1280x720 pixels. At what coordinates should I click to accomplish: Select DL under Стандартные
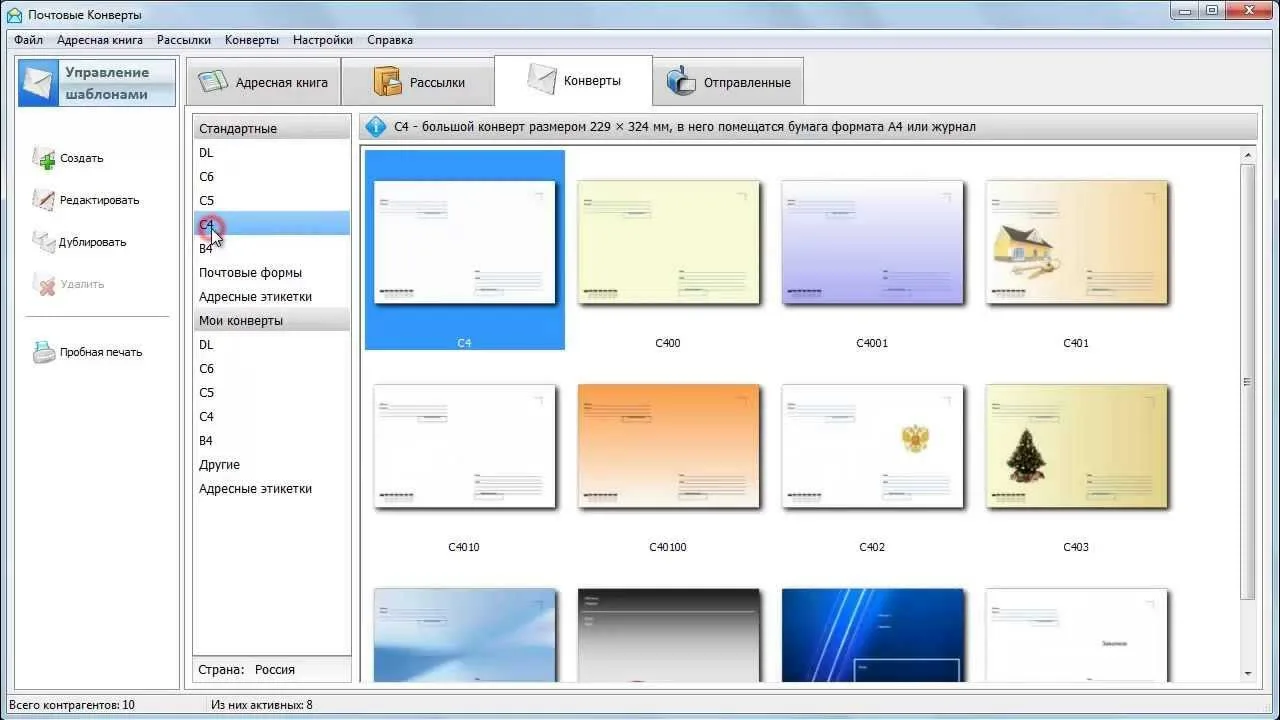click(x=206, y=153)
